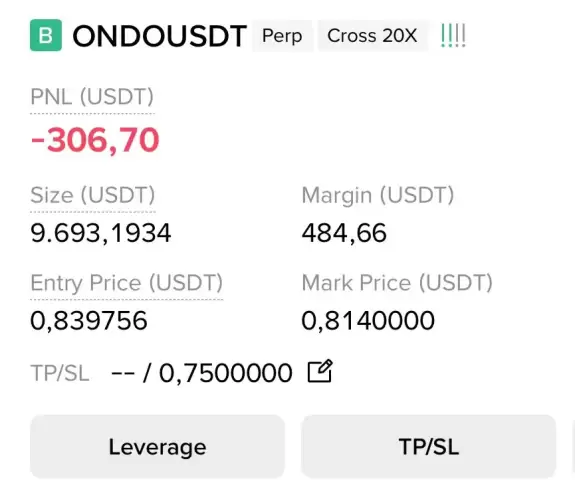Show the PNL (USDT) label explanation
Viewport: 575px width, 501px height.
coord(92,97)
